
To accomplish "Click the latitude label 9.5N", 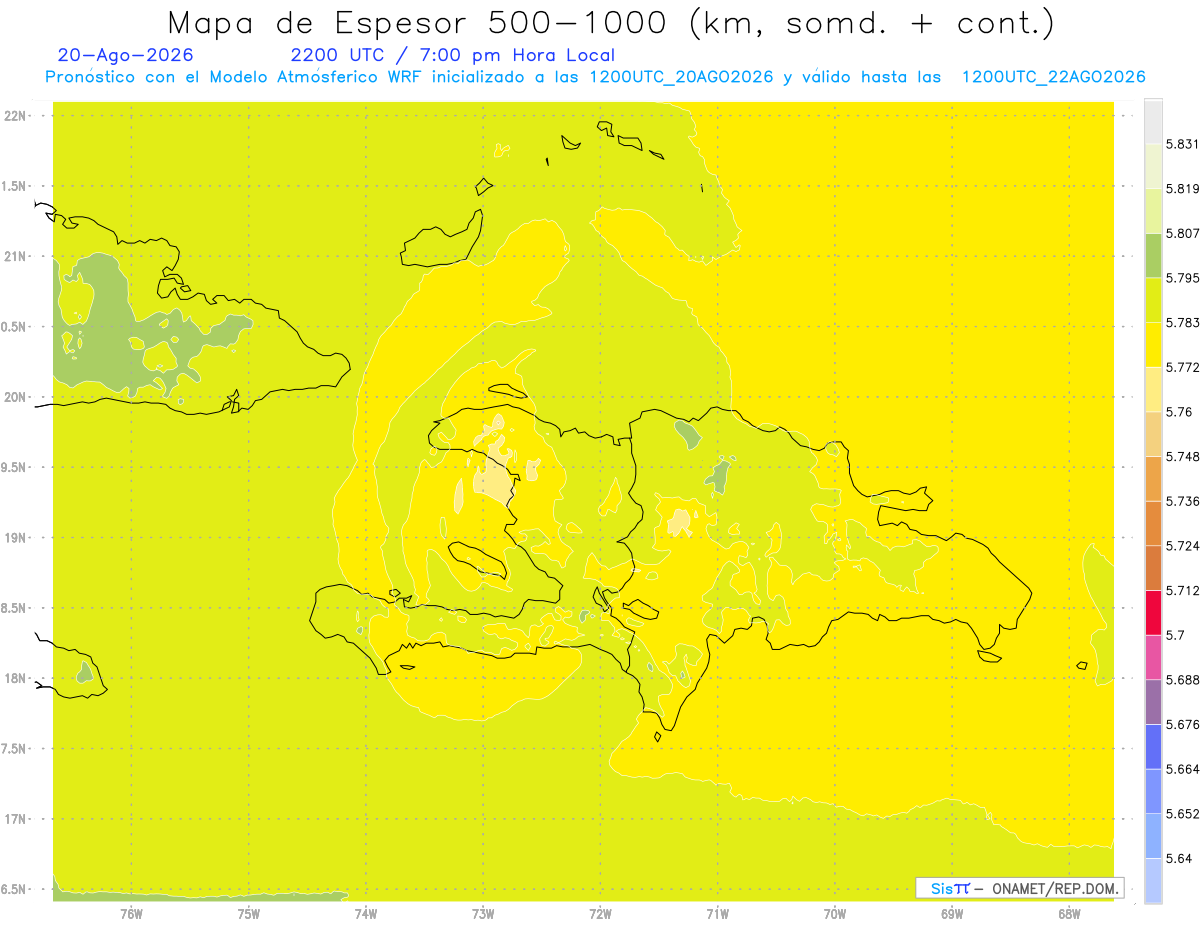I will [x=15, y=467].
